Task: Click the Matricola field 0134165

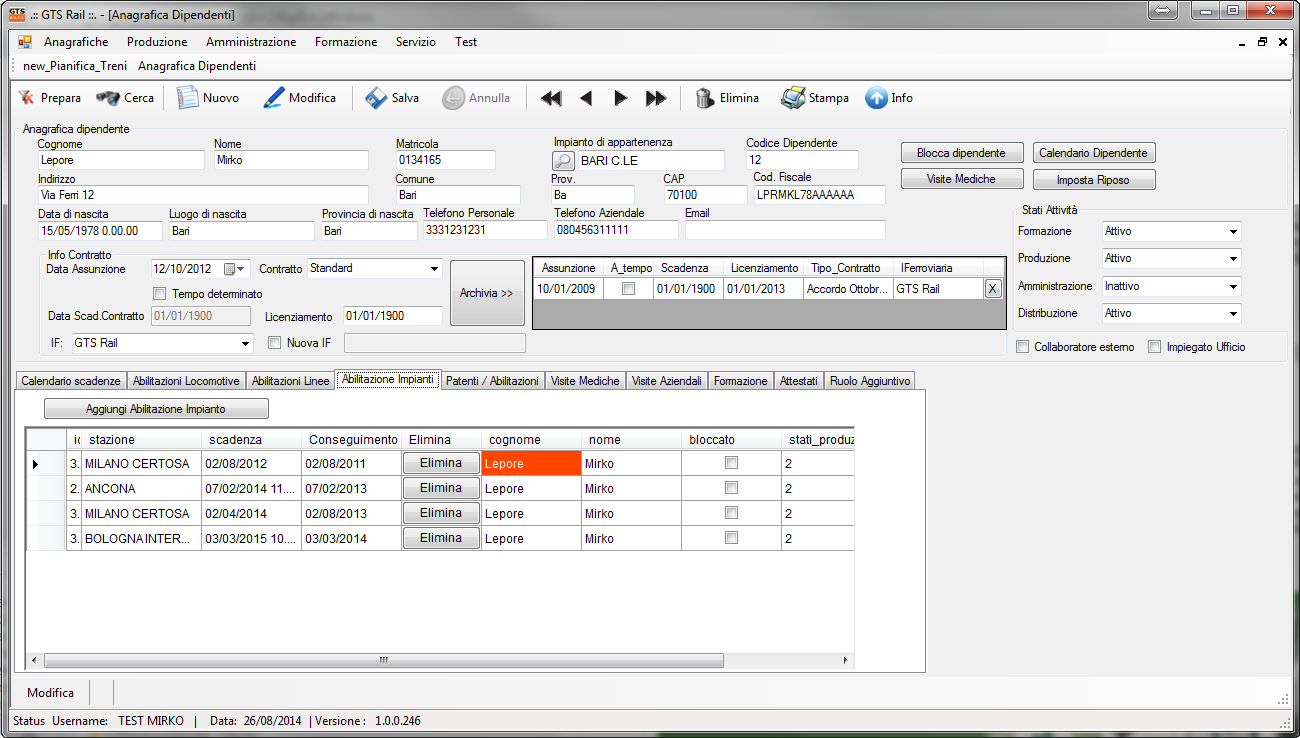Action: tap(445, 160)
